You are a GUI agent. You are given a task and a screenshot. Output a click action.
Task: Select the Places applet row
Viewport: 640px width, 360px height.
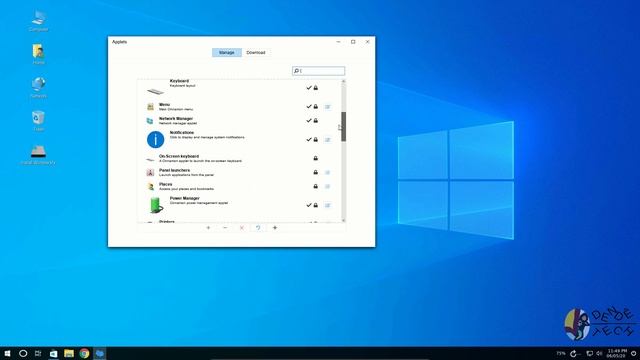tap(240, 187)
